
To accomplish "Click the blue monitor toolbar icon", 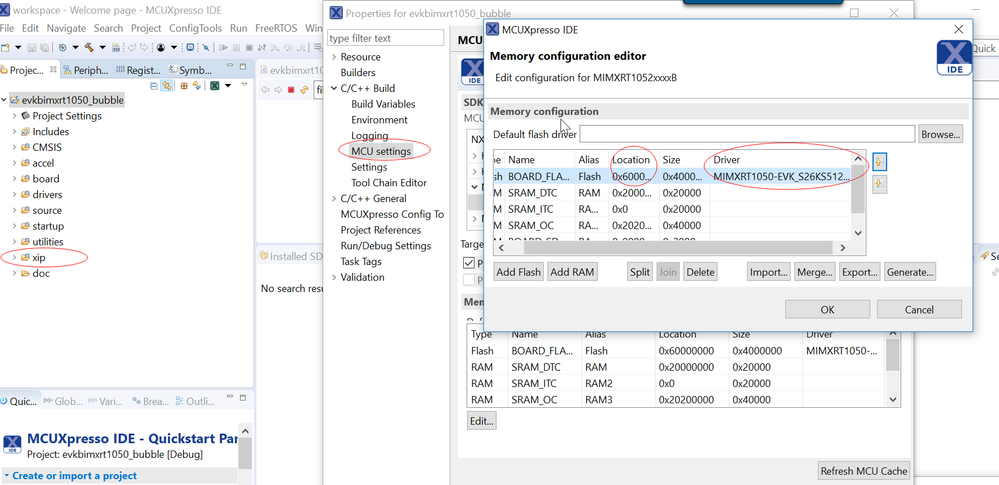I will coord(190,47).
